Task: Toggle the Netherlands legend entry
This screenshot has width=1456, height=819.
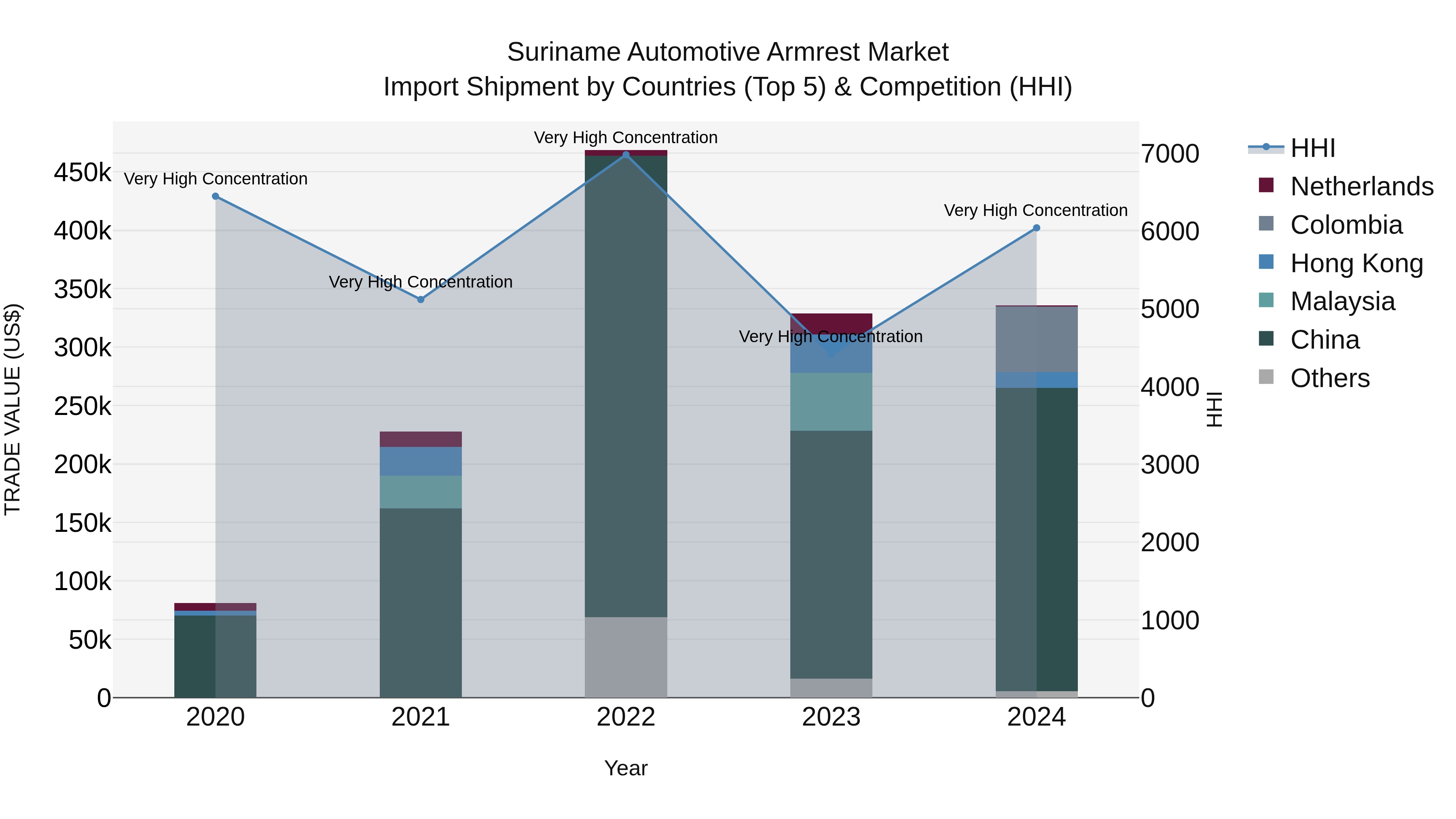Action: [x=1346, y=186]
